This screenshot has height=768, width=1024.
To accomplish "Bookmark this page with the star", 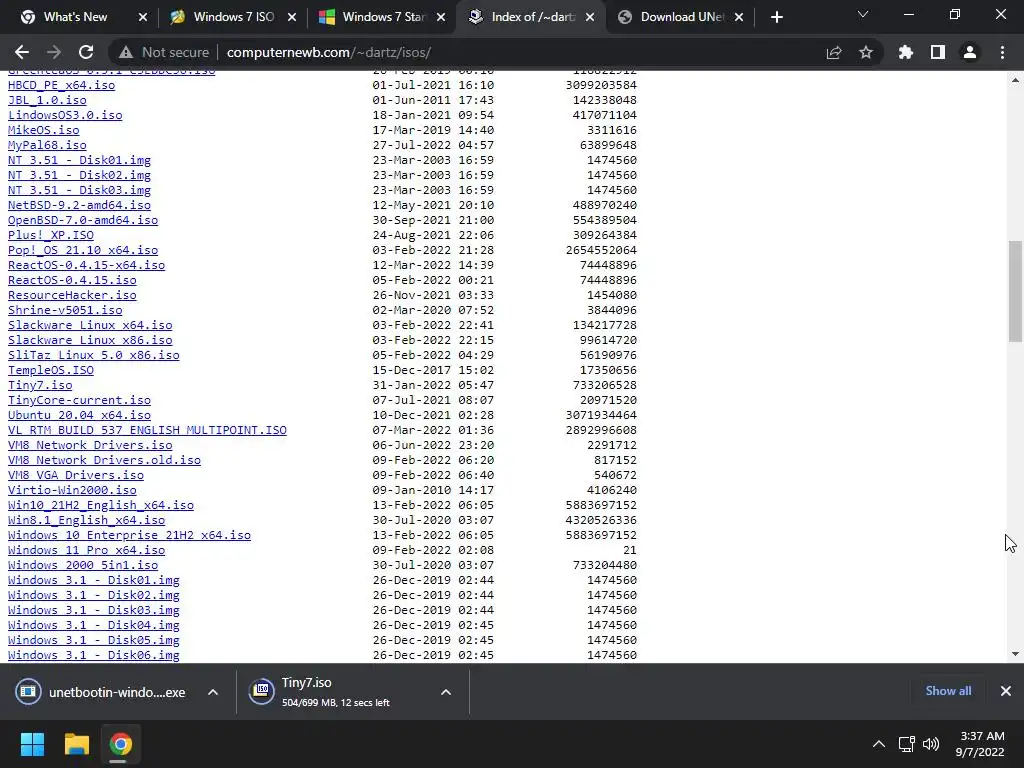I will [x=866, y=52].
